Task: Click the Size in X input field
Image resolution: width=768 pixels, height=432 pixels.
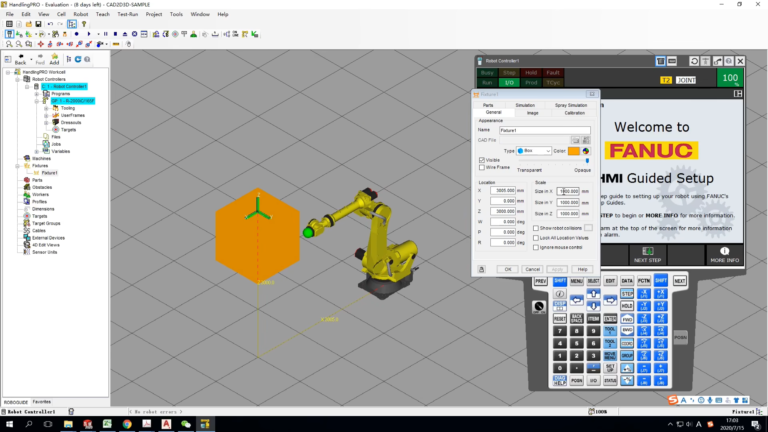Action: pos(568,192)
